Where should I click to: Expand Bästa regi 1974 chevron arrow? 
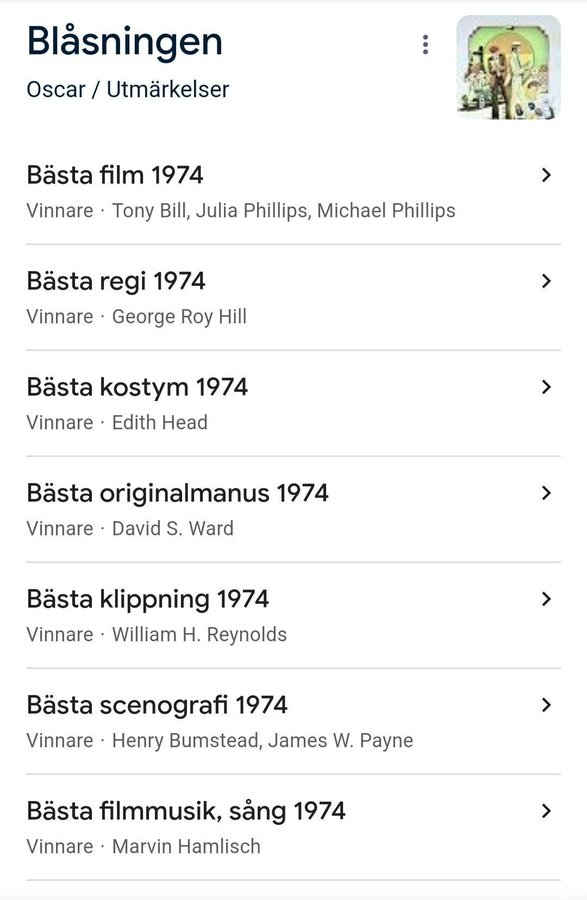(546, 281)
